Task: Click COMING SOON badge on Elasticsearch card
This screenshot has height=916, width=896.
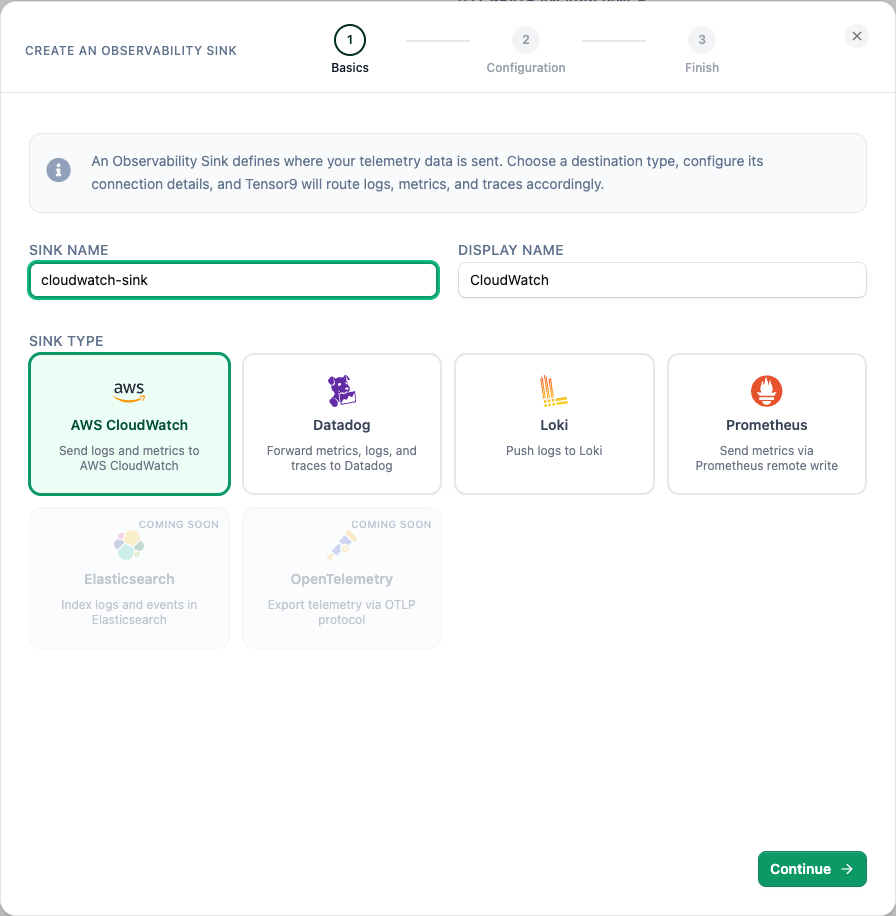Action: [179, 525]
